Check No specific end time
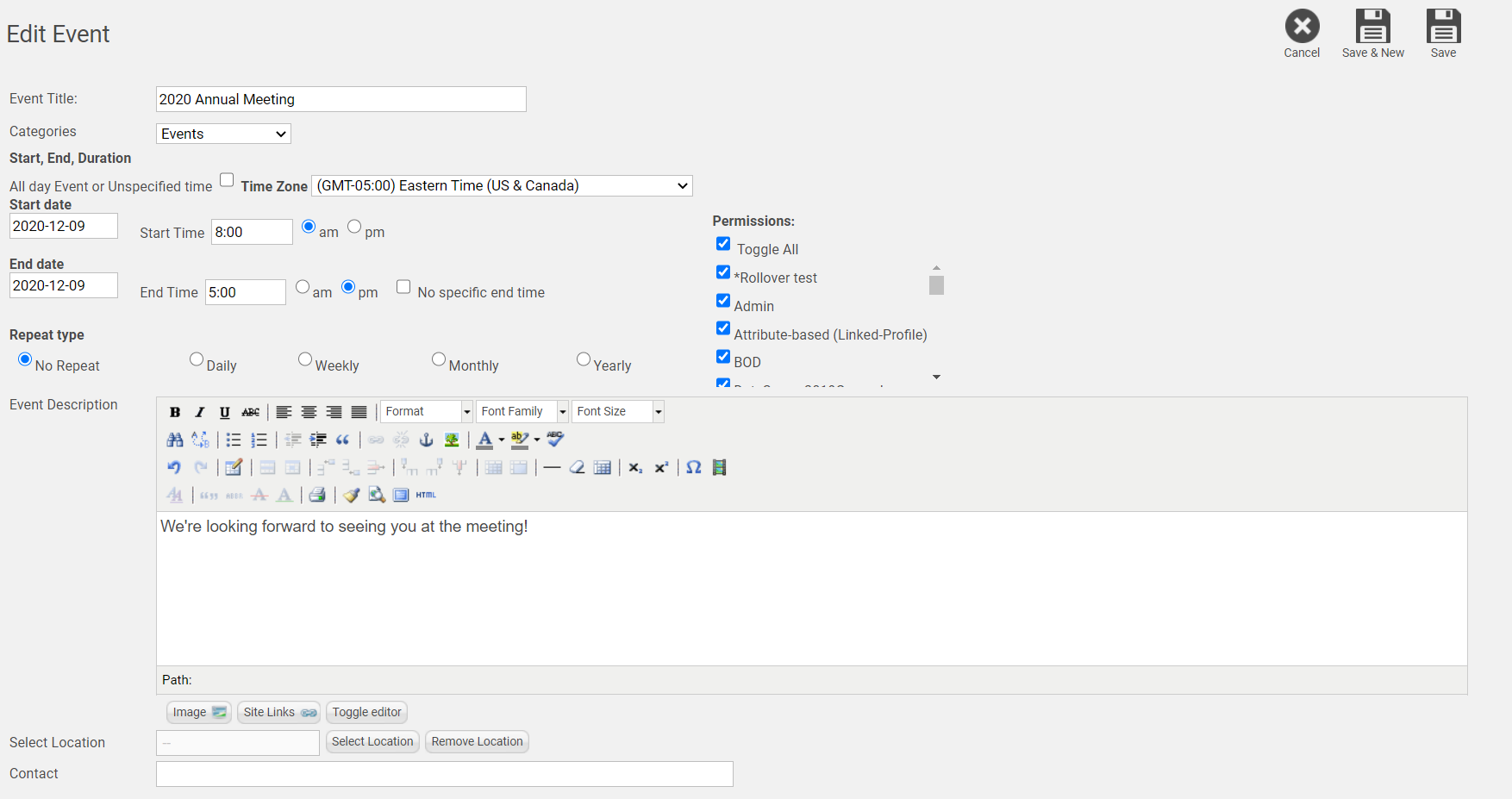Viewport: 1512px width, 799px height. point(403,287)
